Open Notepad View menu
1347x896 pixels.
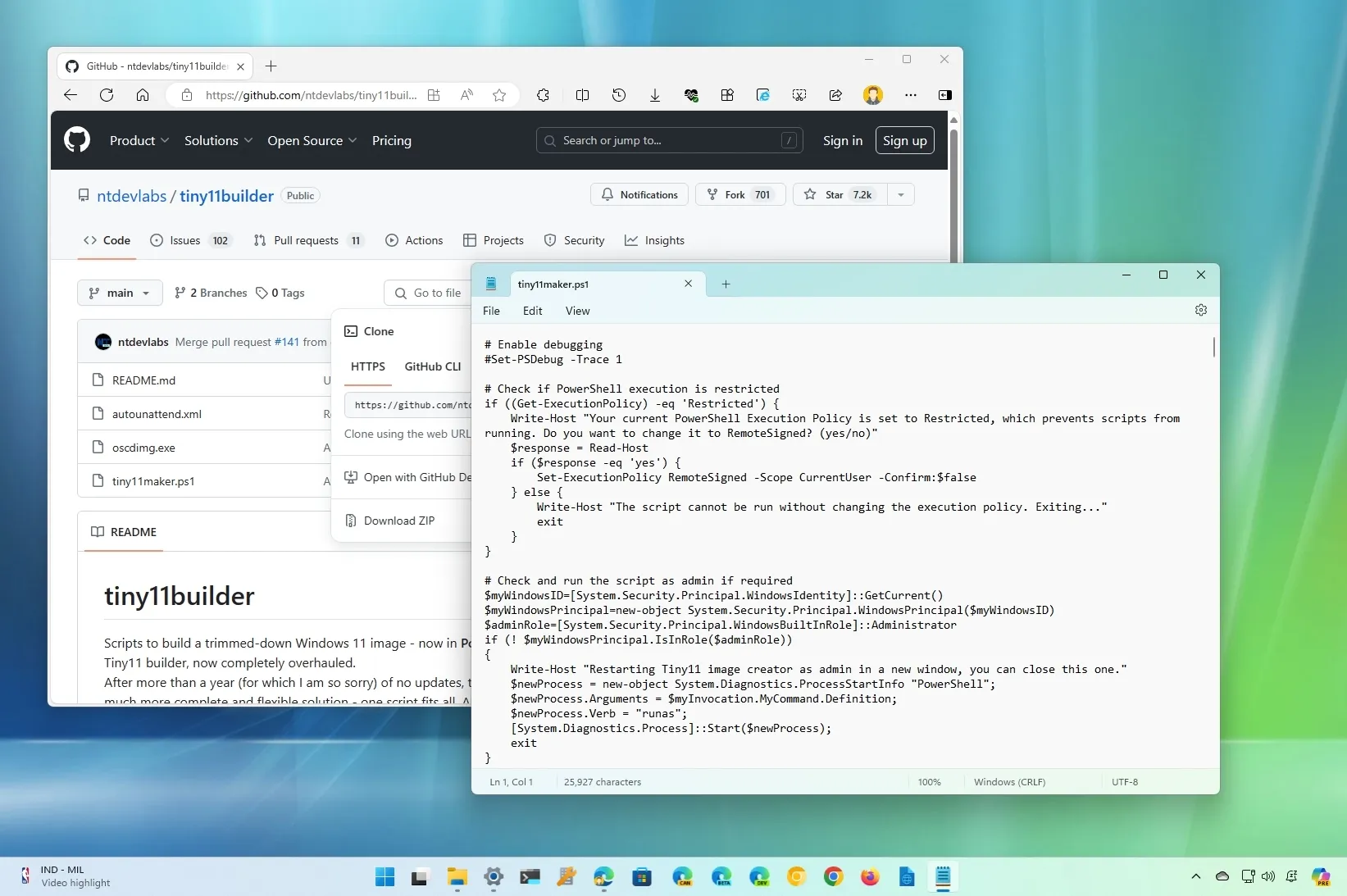point(577,311)
